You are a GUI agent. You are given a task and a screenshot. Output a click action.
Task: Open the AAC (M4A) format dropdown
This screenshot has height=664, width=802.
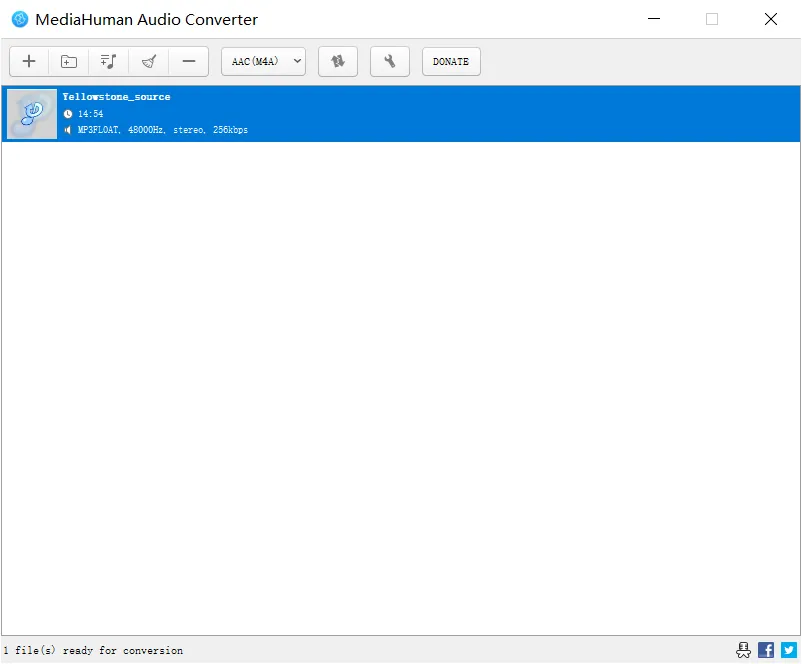coord(264,61)
